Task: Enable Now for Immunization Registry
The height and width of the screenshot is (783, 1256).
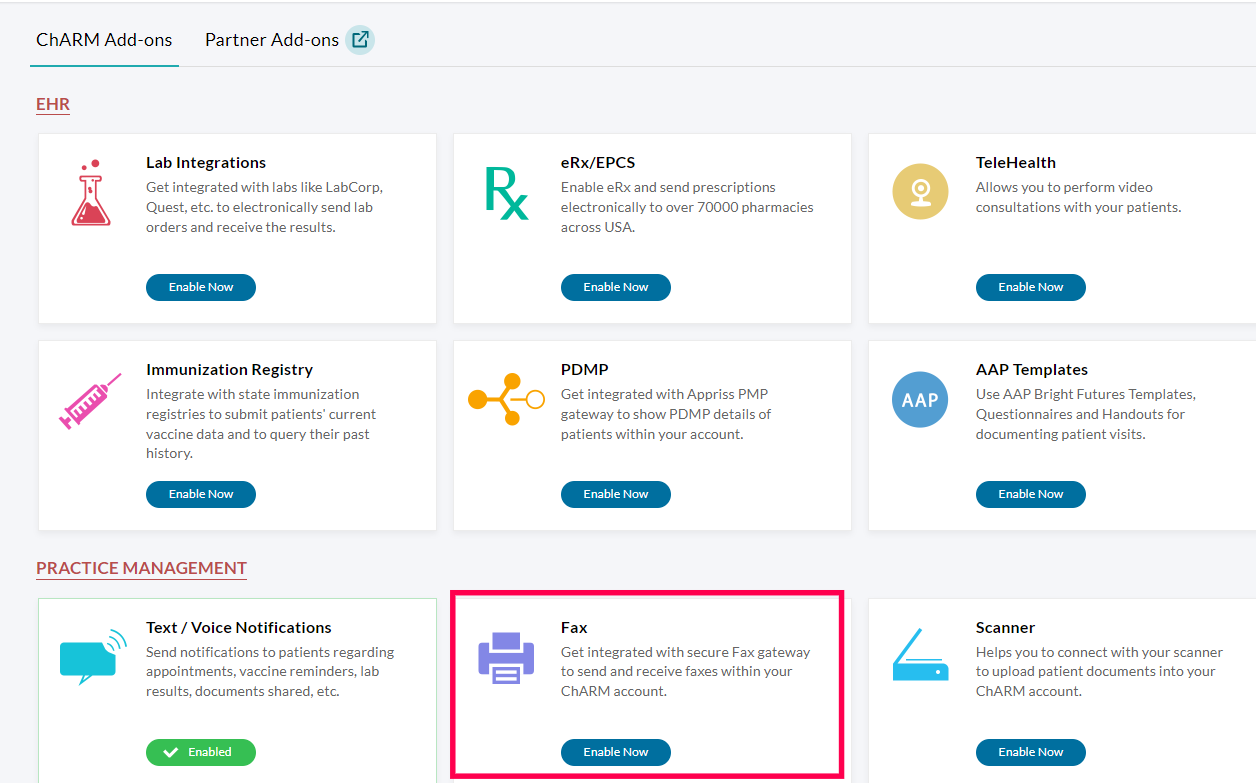Action: point(201,494)
